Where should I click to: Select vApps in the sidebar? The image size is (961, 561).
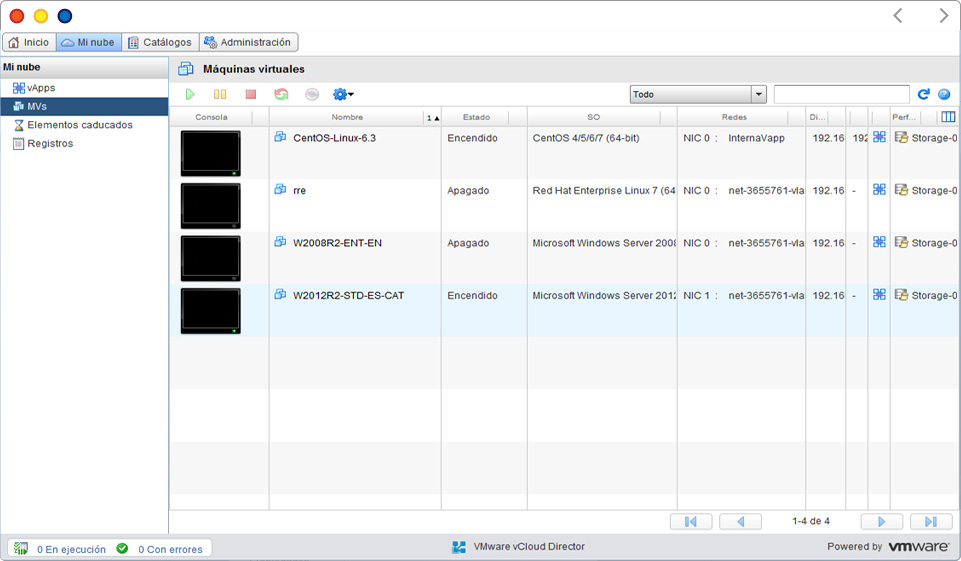41,88
